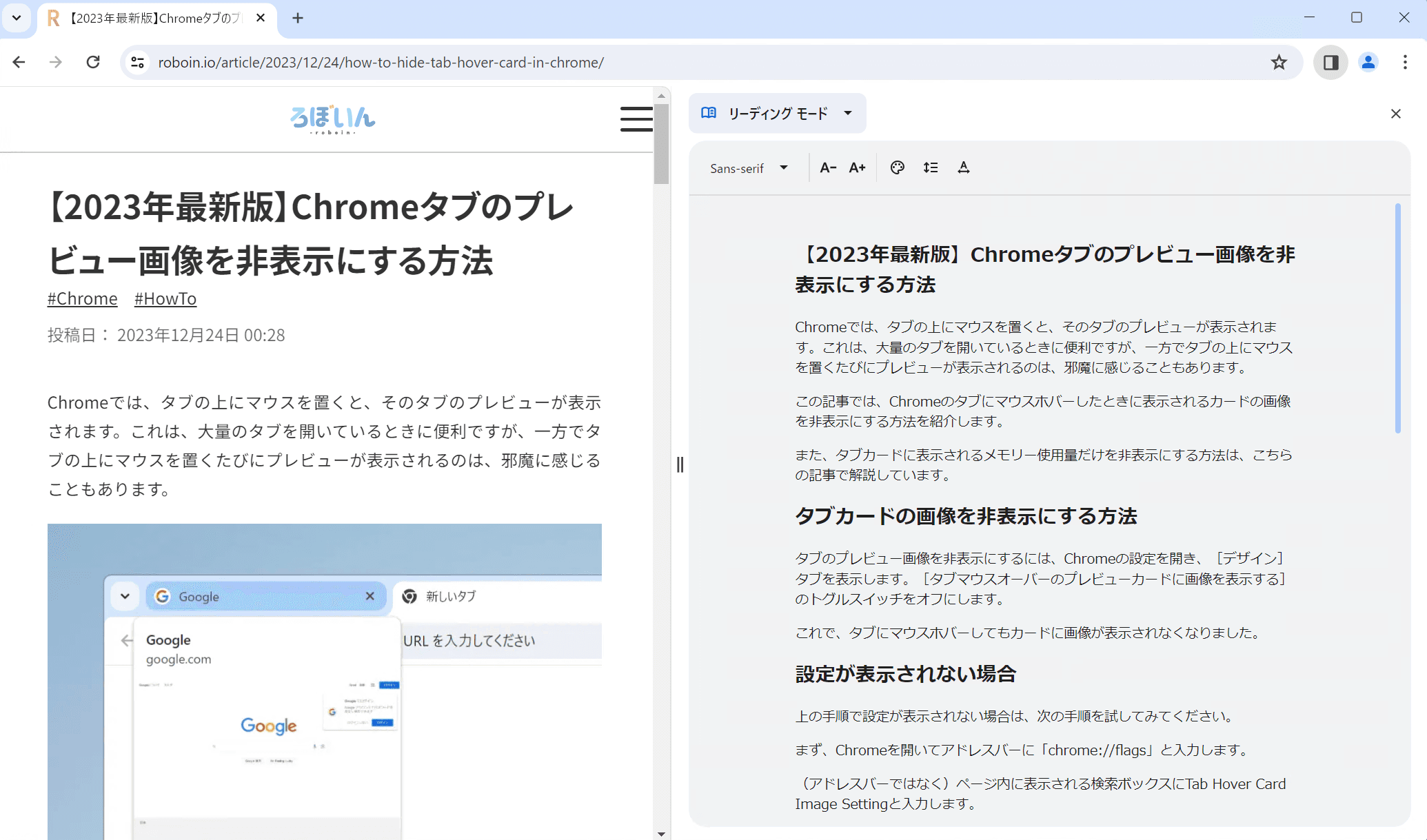Click the Google tab preview screenshot image
Image resolution: width=1427 pixels, height=840 pixels.
pyautogui.click(x=325, y=682)
